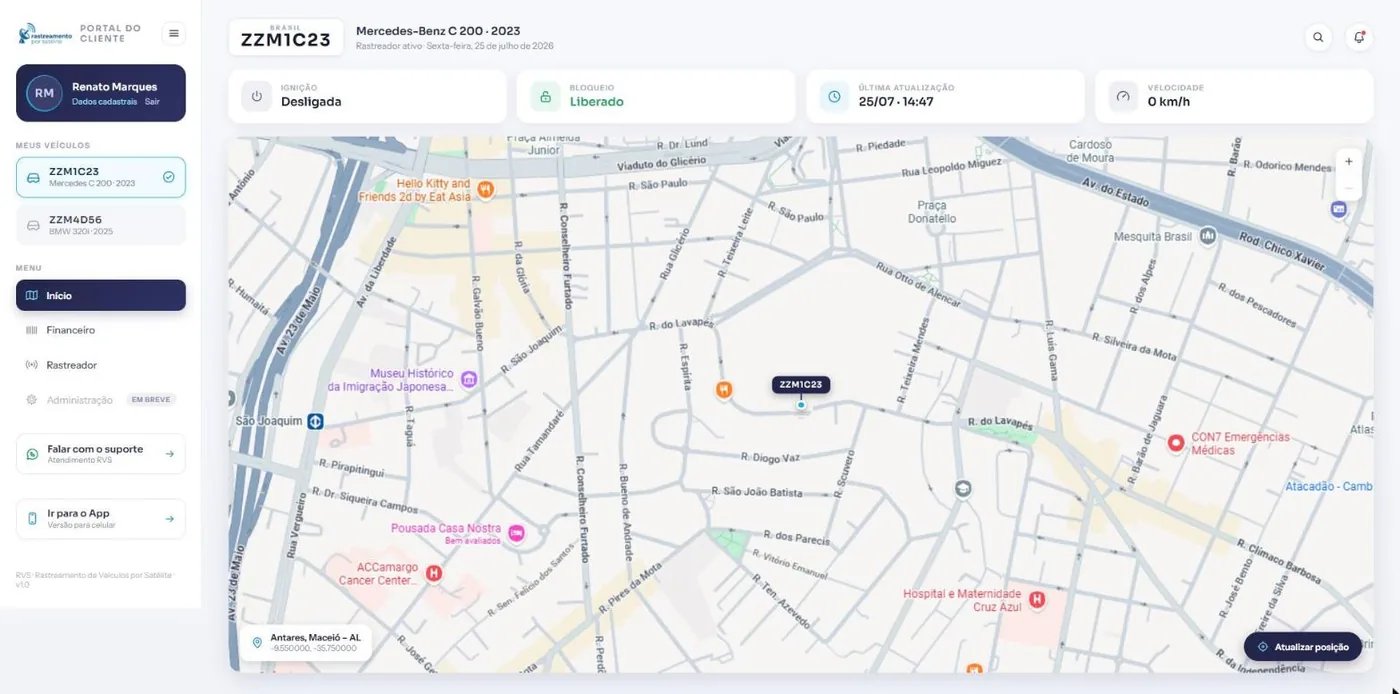Click the check icon on ZZM1C23 card
1400x694 pixels.
click(x=169, y=177)
